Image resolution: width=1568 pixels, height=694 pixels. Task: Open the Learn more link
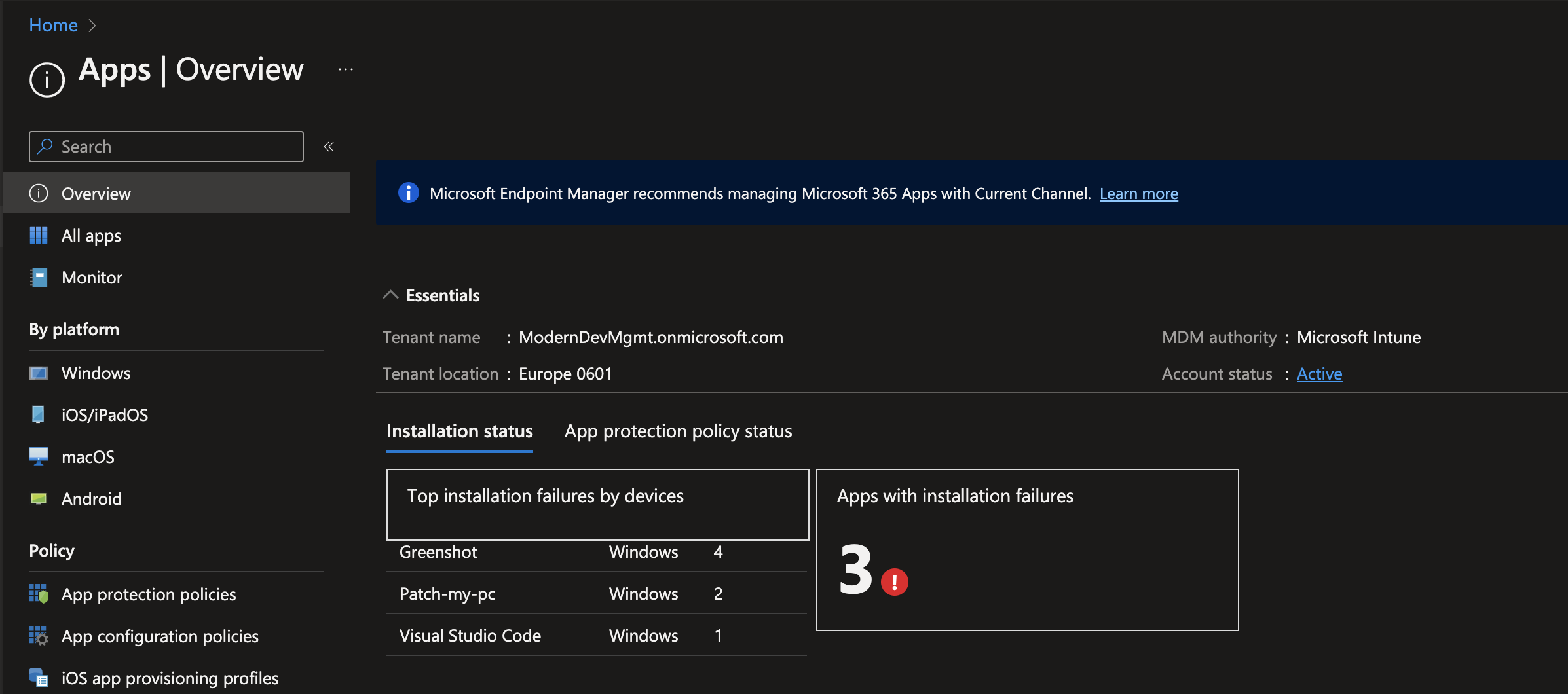click(x=1138, y=194)
